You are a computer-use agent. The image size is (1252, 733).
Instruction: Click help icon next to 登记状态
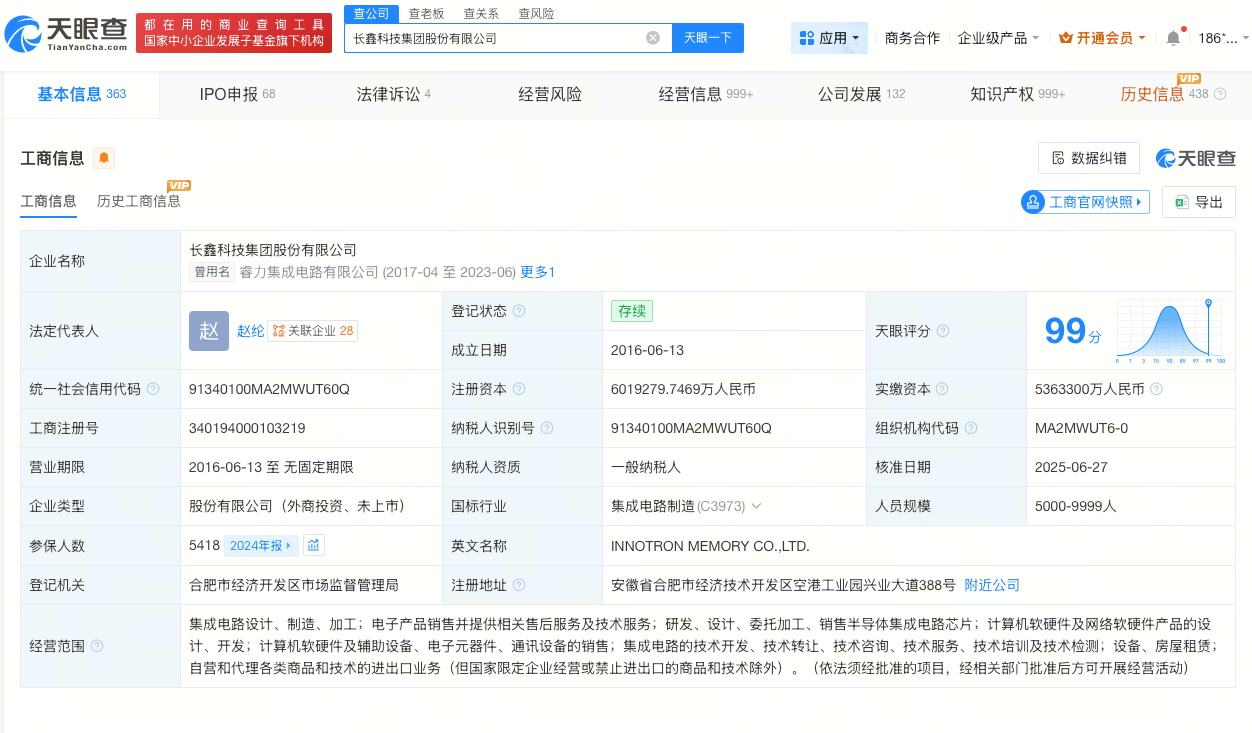coord(519,311)
